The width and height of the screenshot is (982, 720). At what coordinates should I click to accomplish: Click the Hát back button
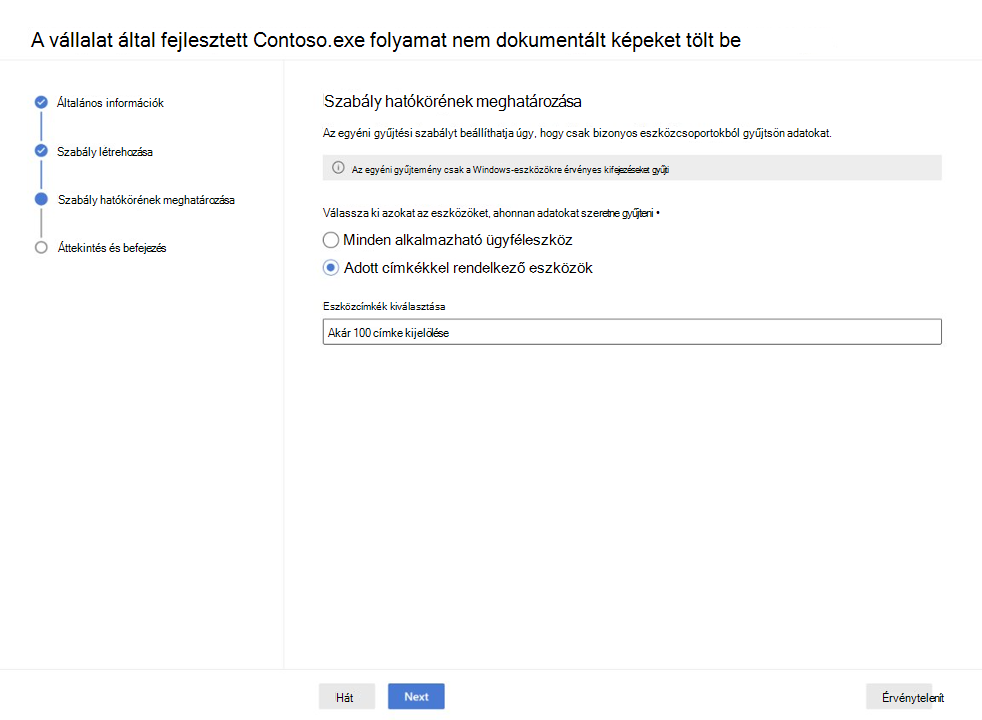tap(347, 697)
